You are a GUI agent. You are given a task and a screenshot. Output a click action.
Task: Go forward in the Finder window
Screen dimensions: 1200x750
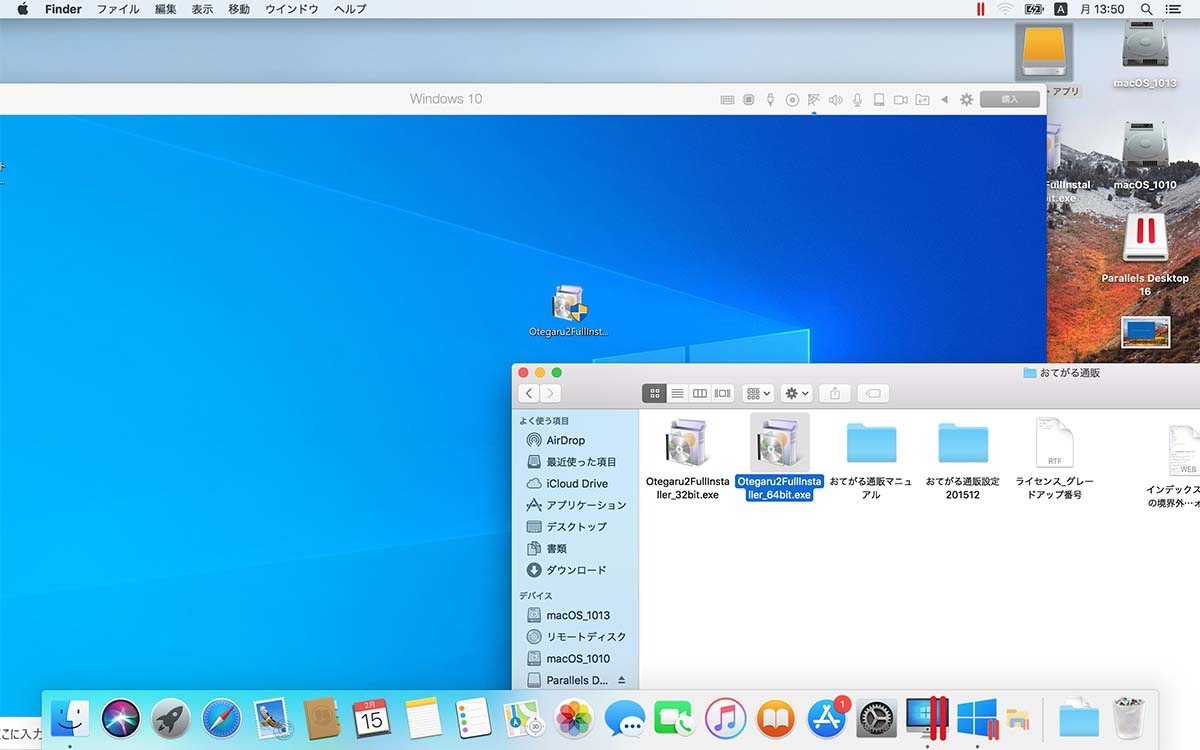(550, 394)
